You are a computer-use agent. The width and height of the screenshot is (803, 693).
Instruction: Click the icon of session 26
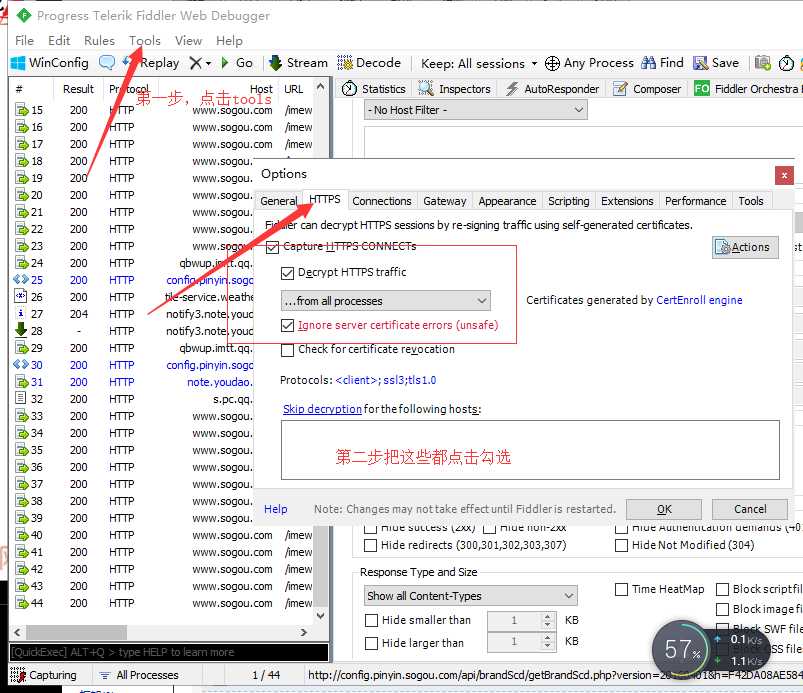[x=21, y=297]
